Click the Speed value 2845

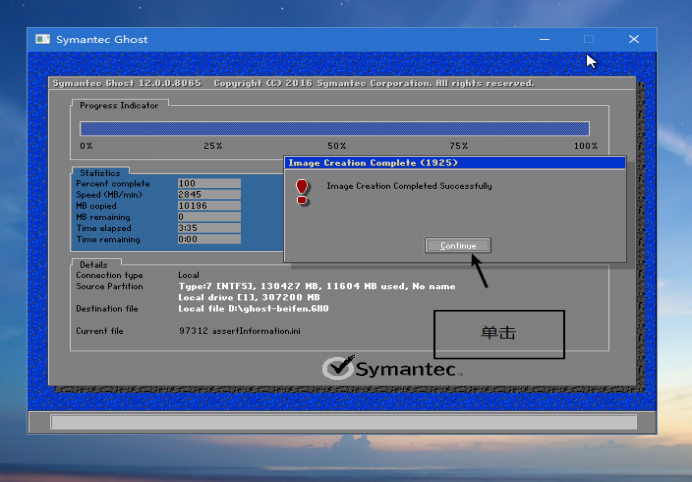(209, 194)
